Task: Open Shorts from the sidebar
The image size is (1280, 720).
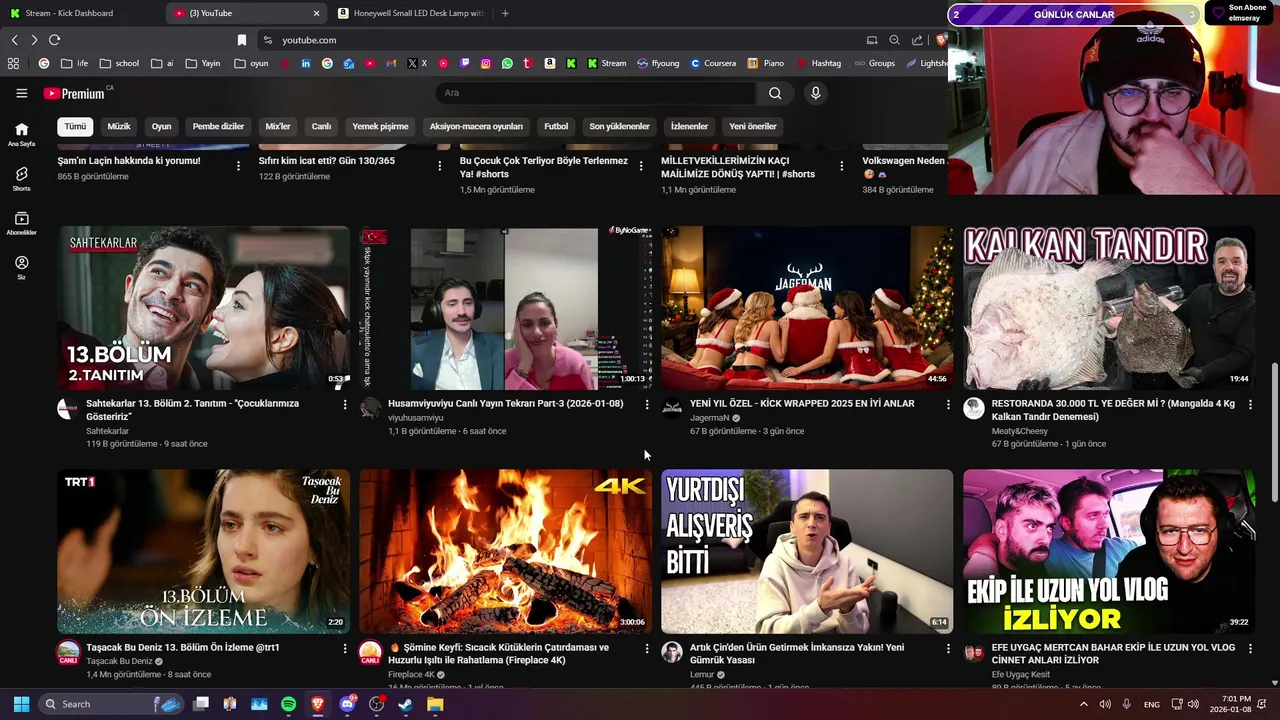Action: [21, 179]
